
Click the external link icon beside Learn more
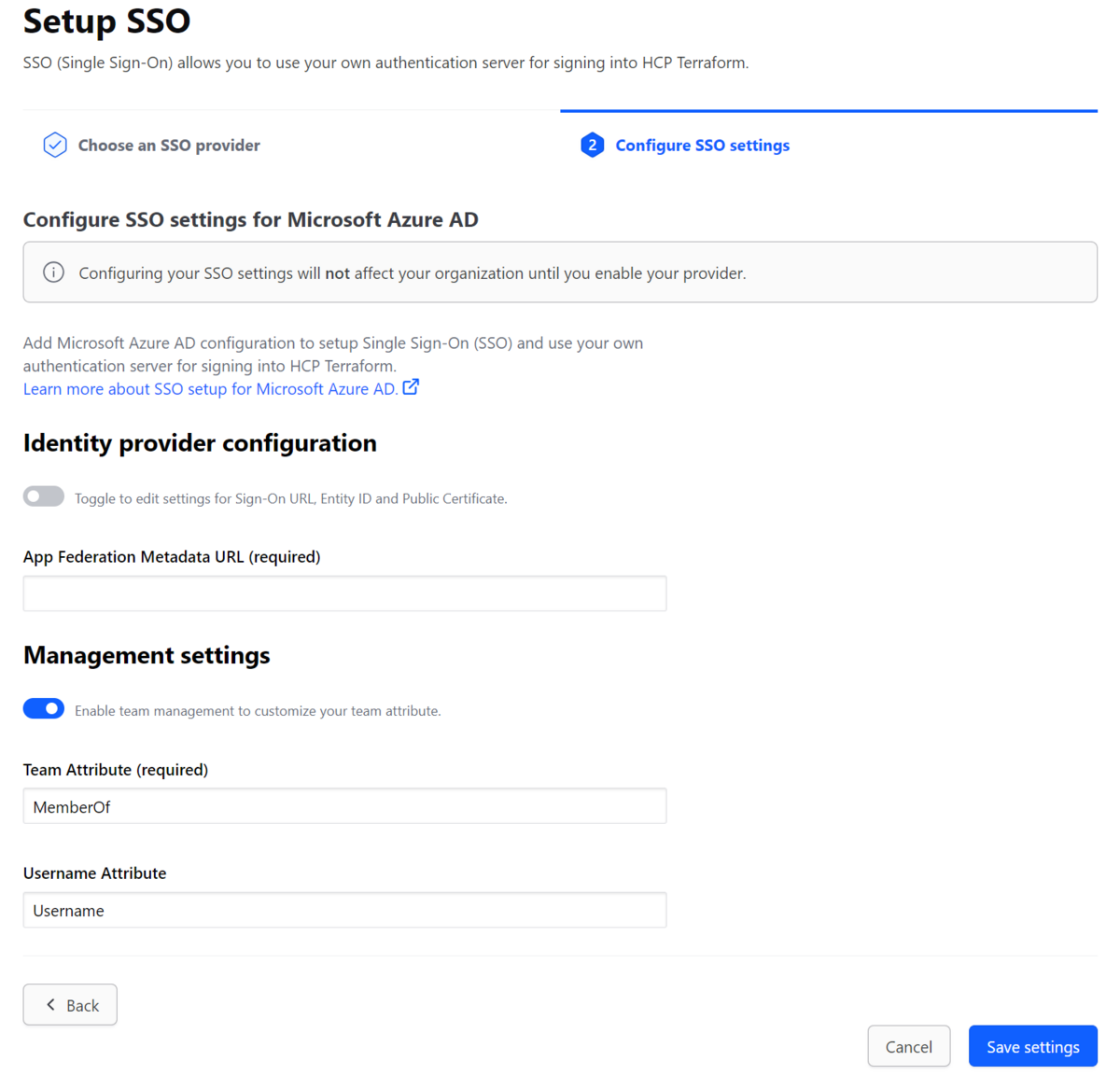[x=411, y=386]
